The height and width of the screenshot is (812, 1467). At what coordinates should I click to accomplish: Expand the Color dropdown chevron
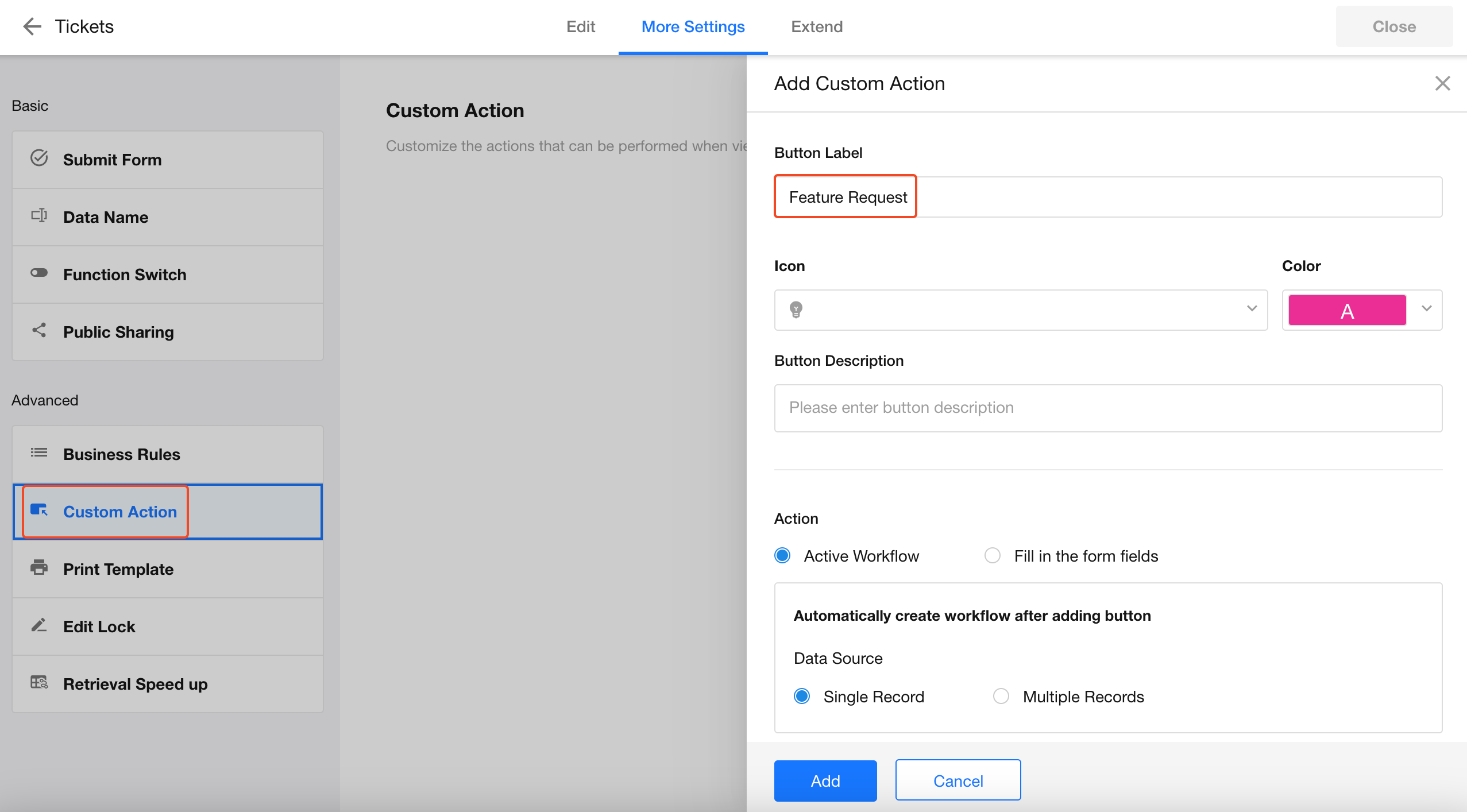coord(1427,309)
